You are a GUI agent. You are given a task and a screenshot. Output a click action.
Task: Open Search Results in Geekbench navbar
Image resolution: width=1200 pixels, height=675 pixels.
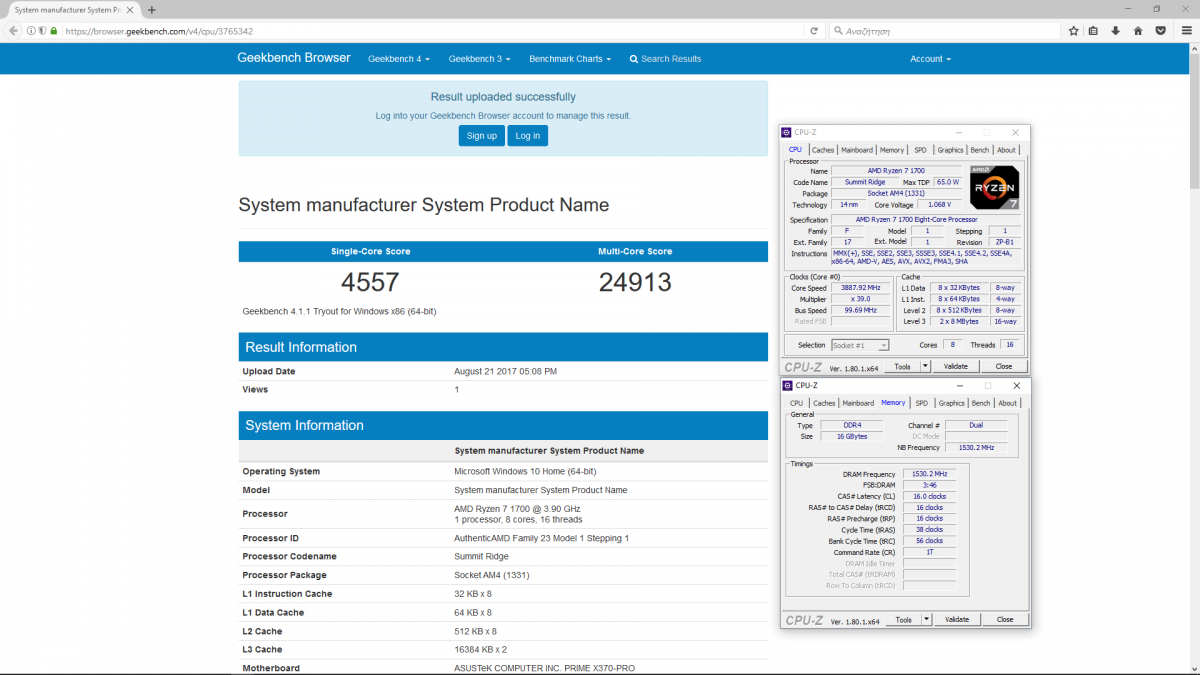pyautogui.click(x=665, y=59)
